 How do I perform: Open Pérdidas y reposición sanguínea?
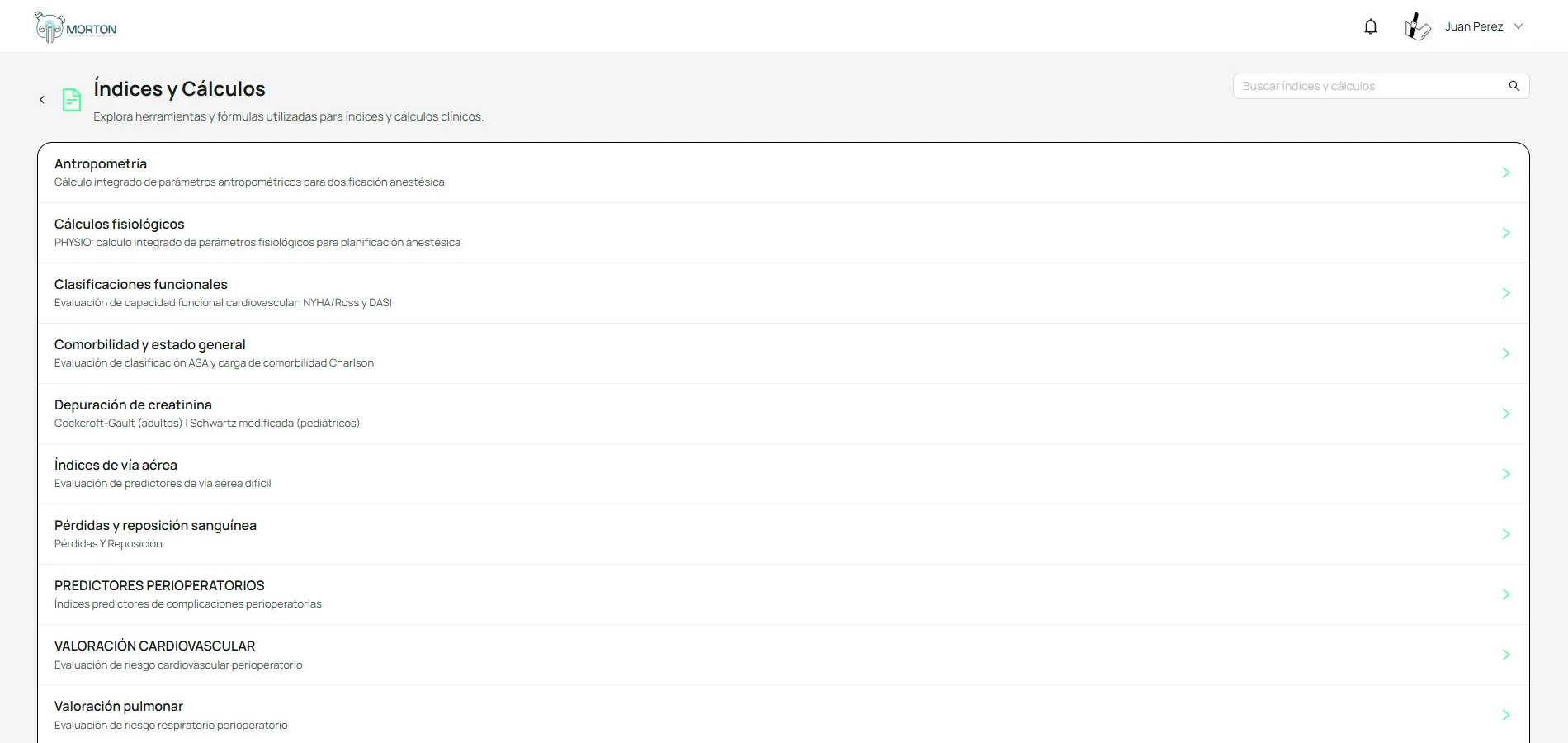(x=783, y=534)
